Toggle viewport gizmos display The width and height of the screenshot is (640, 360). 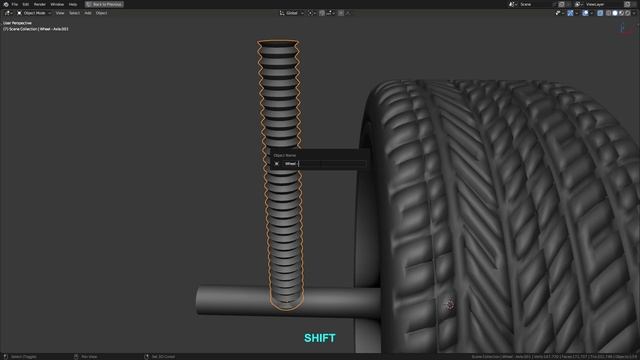(570, 13)
